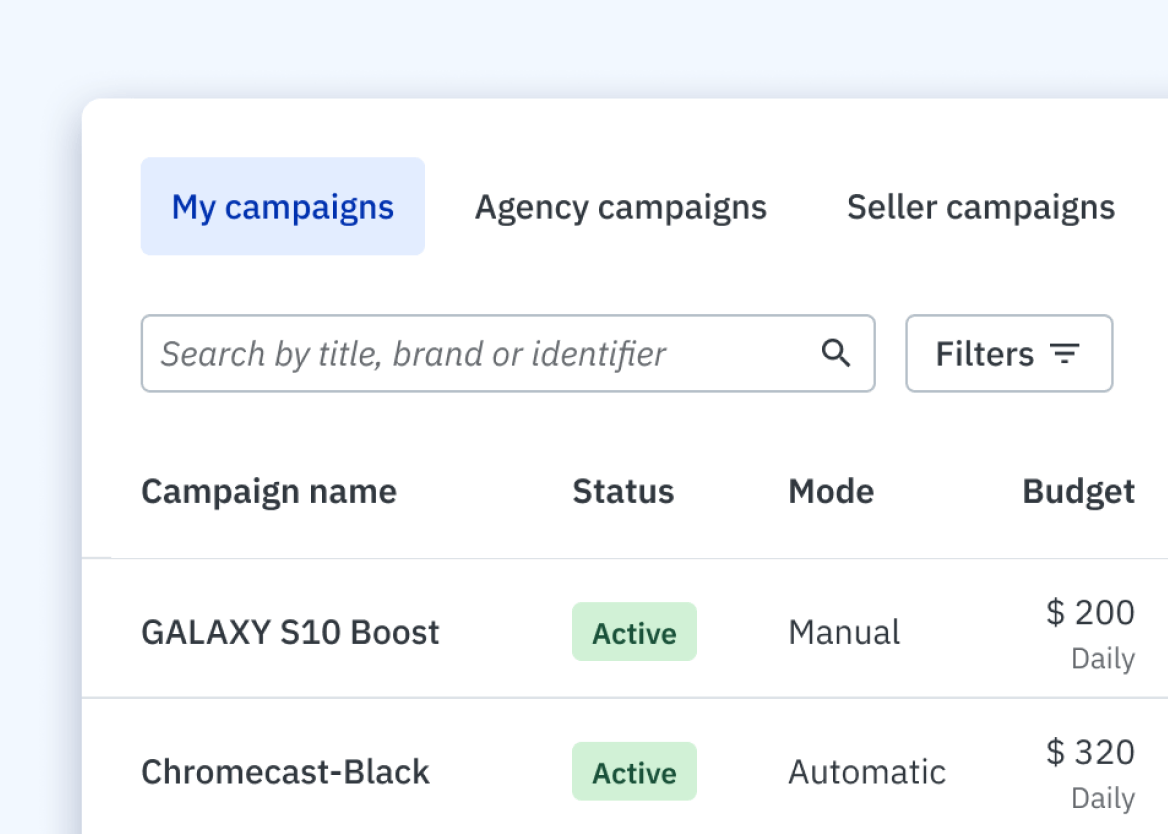Select the My campaigns tab
Viewport: 1168px width, 834px height.
282,206
